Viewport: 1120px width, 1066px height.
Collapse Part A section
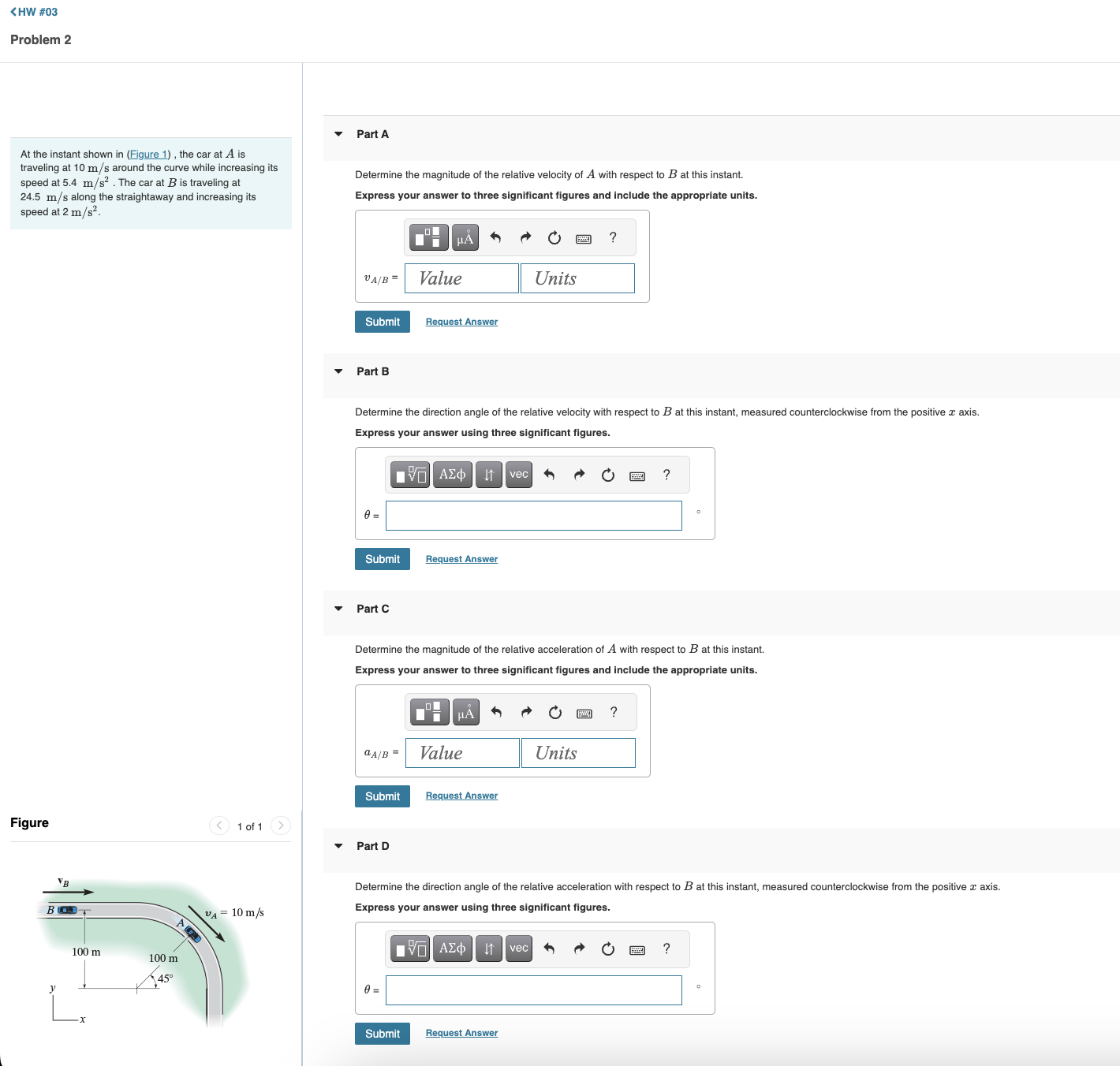tap(338, 134)
